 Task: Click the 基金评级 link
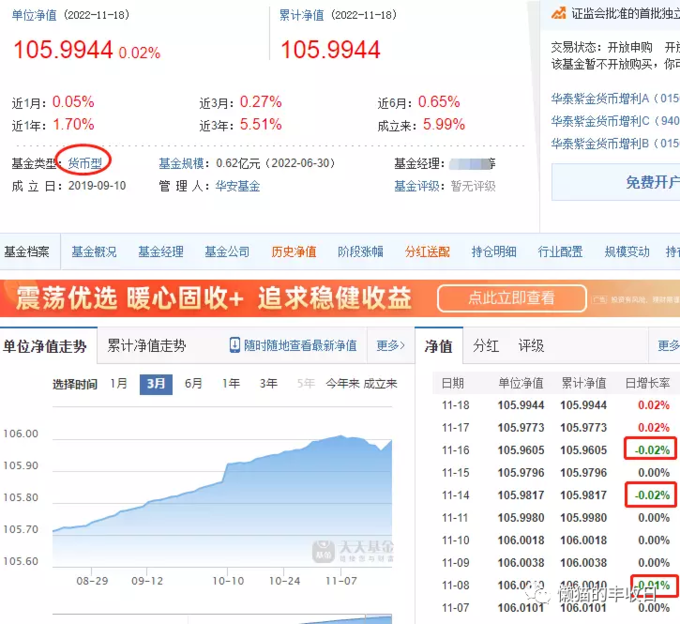click(416, 186)
